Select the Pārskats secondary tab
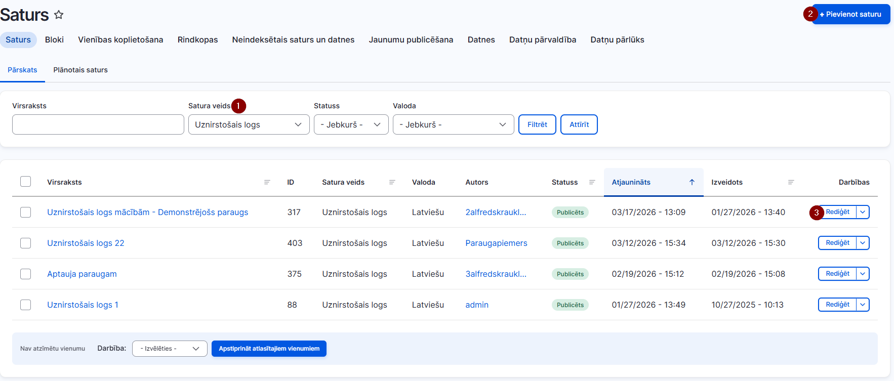The height and width of the screenshot is (381, 894). point(22,70)
